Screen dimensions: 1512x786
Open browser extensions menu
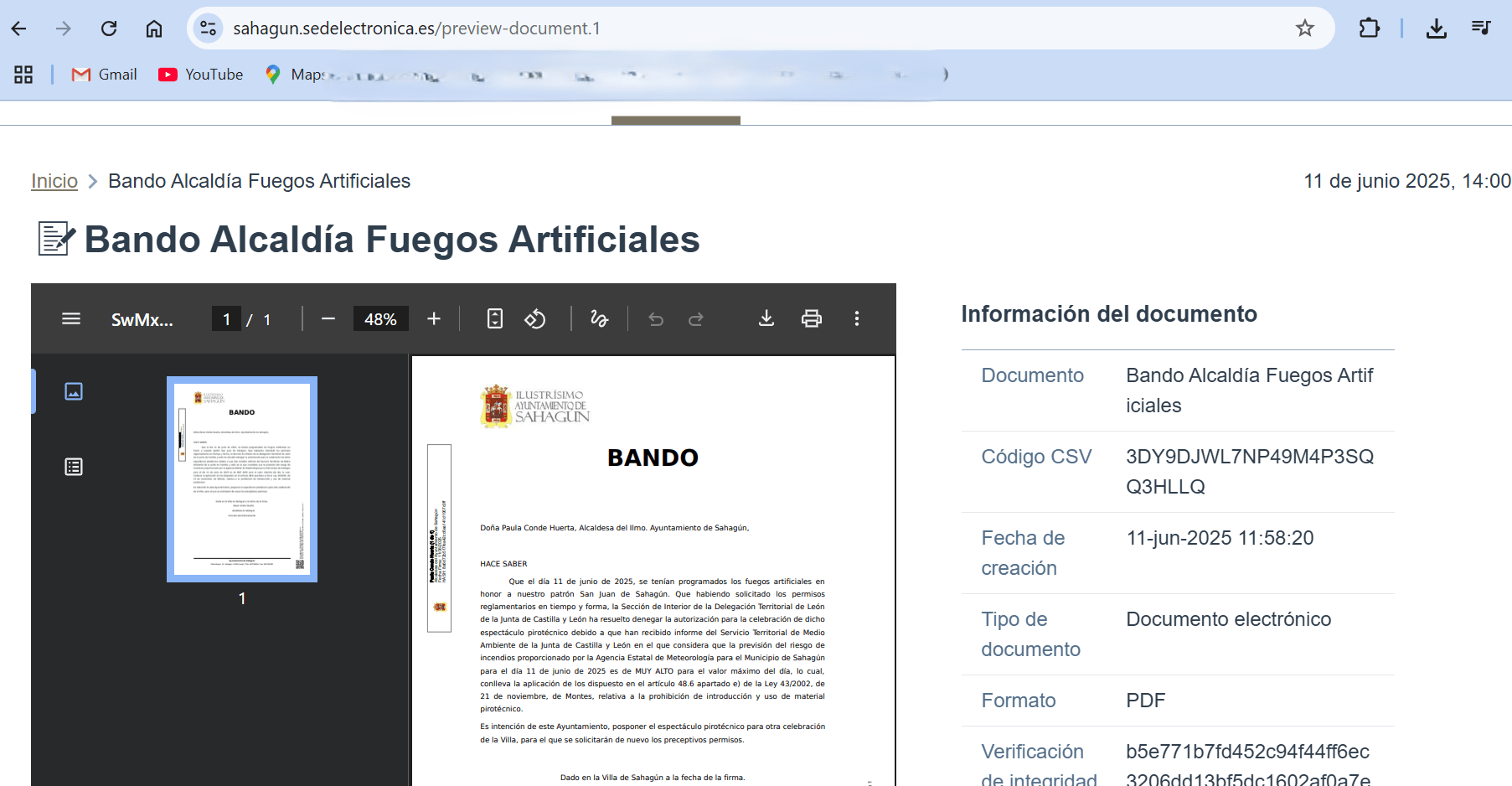pyautogui.click(x=1369, y=28)
